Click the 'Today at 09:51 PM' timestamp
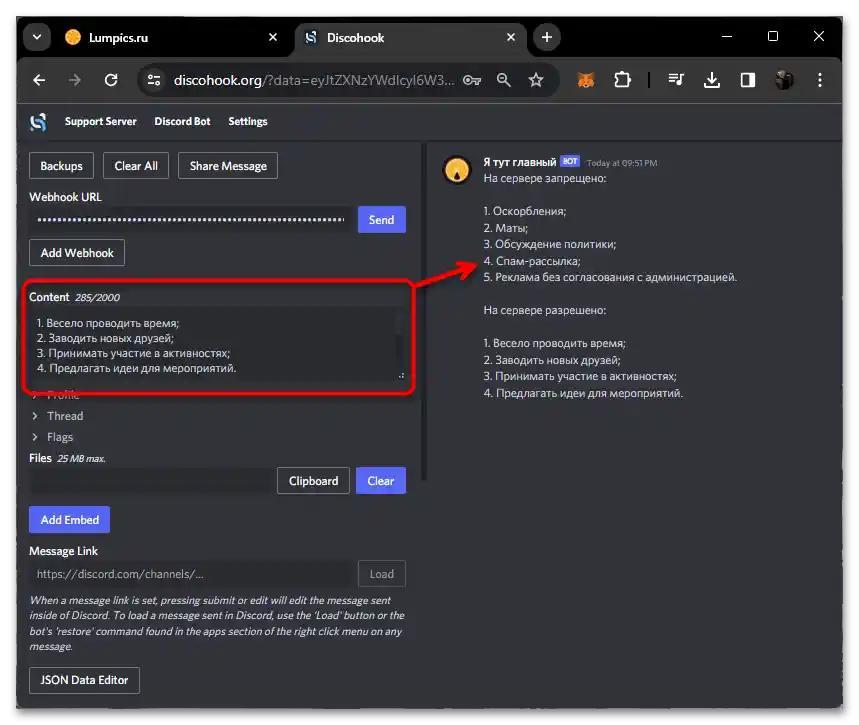Screen dimensions: 859x725 tap(622, 163)
